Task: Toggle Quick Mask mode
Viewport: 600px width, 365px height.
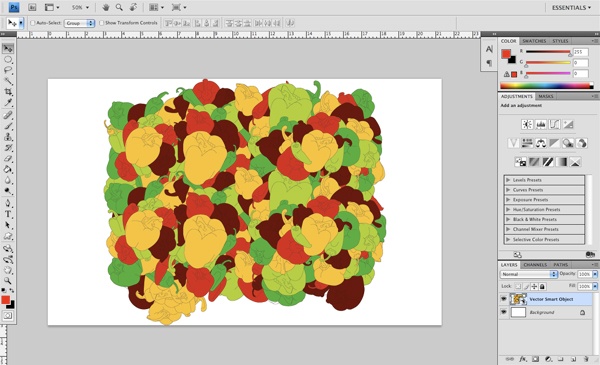Action: tap(8, 316)
